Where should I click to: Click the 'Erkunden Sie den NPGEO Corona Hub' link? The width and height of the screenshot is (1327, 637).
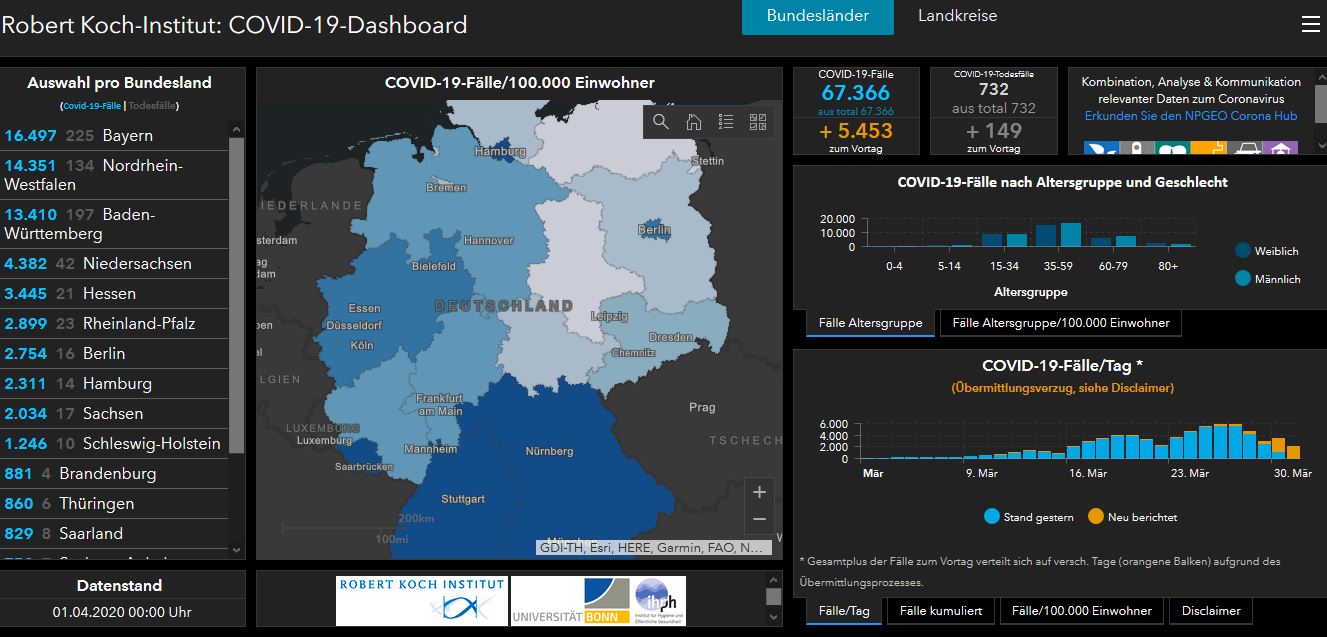pos(1192,115)
